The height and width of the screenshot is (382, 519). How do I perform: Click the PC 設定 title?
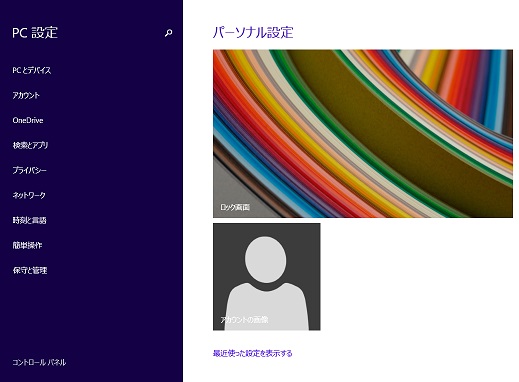click(x=35, y=33)
